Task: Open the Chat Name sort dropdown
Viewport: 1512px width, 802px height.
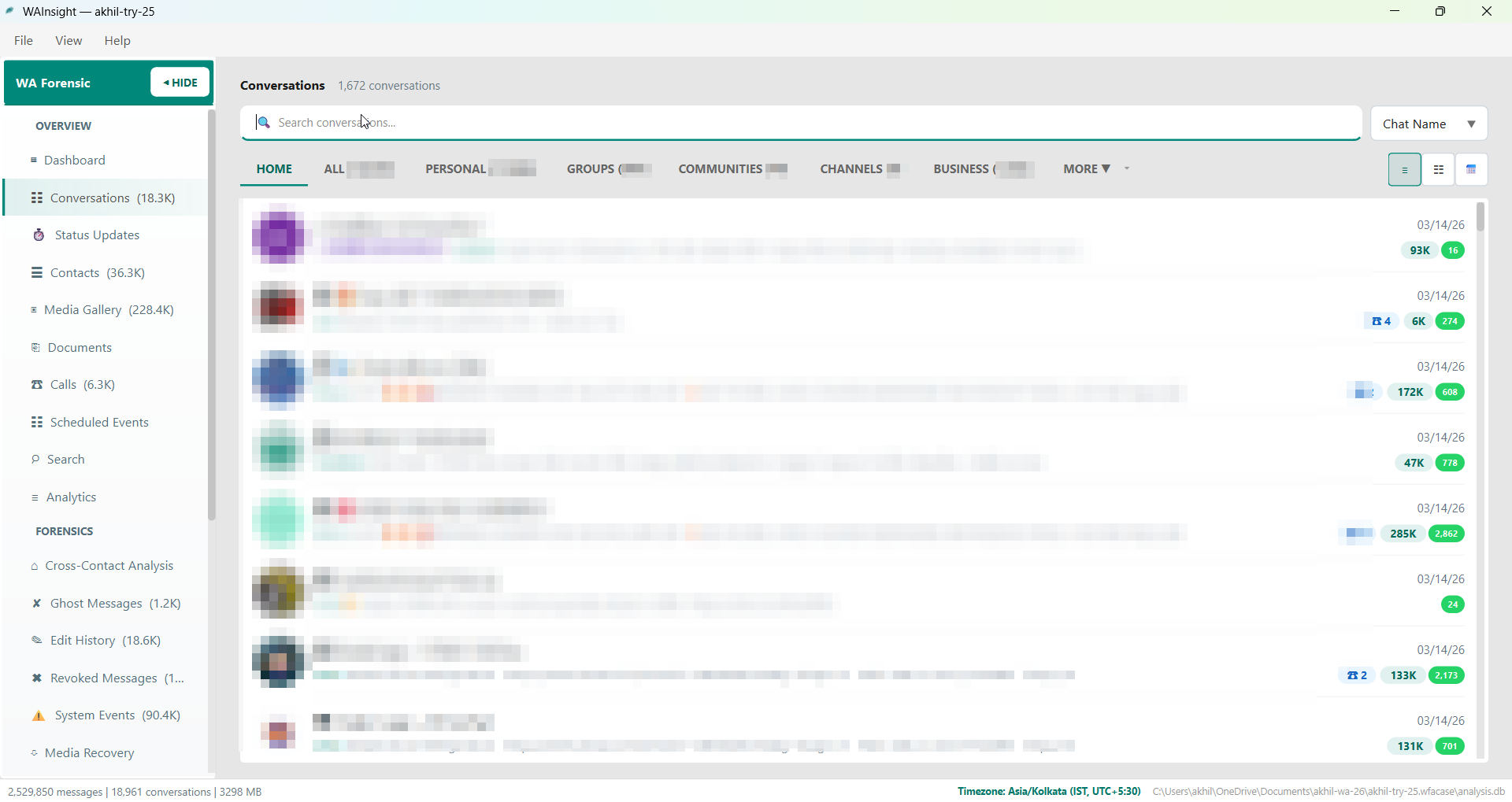Action: 1429,124
